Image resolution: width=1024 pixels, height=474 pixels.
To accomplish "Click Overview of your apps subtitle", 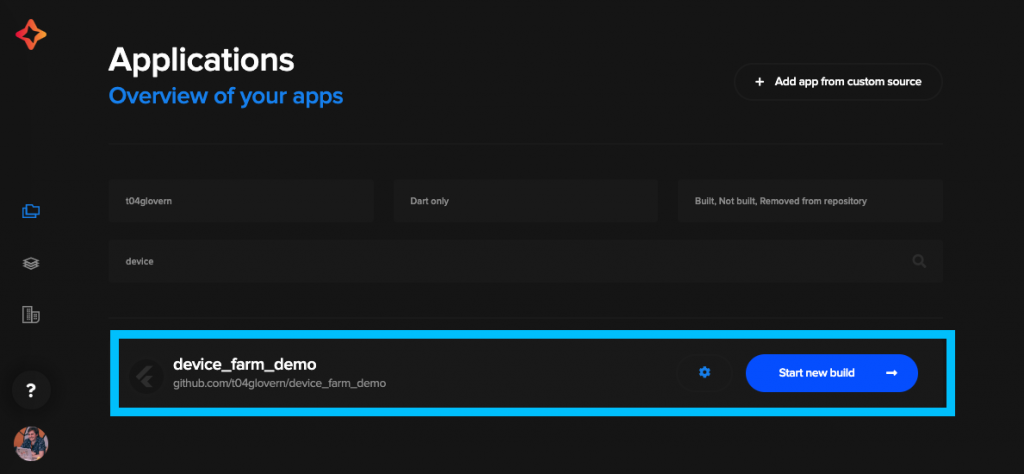I will point(226,96).
